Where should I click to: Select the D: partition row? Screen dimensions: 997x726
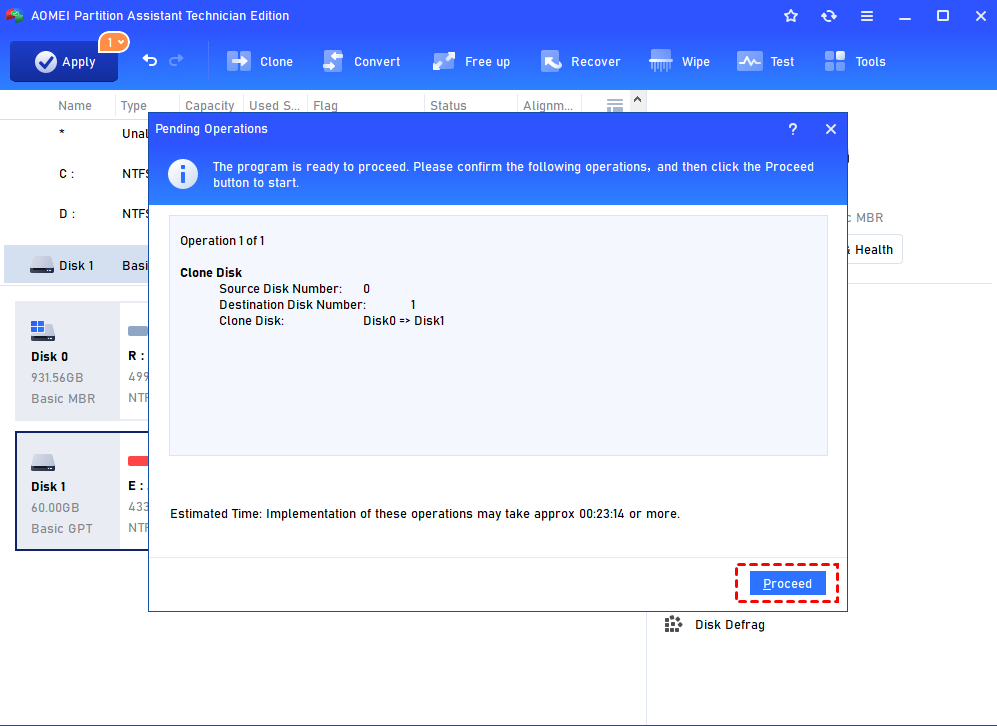pos(76,214)
